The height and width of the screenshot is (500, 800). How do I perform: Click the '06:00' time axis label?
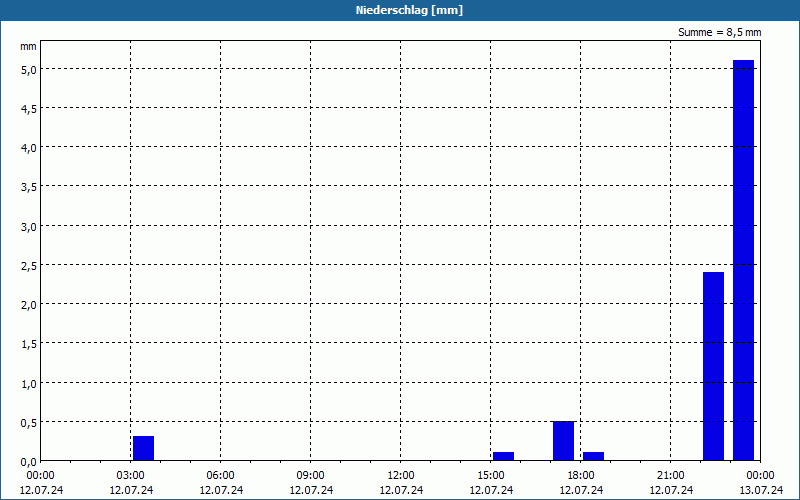click(x=220, y=476)
